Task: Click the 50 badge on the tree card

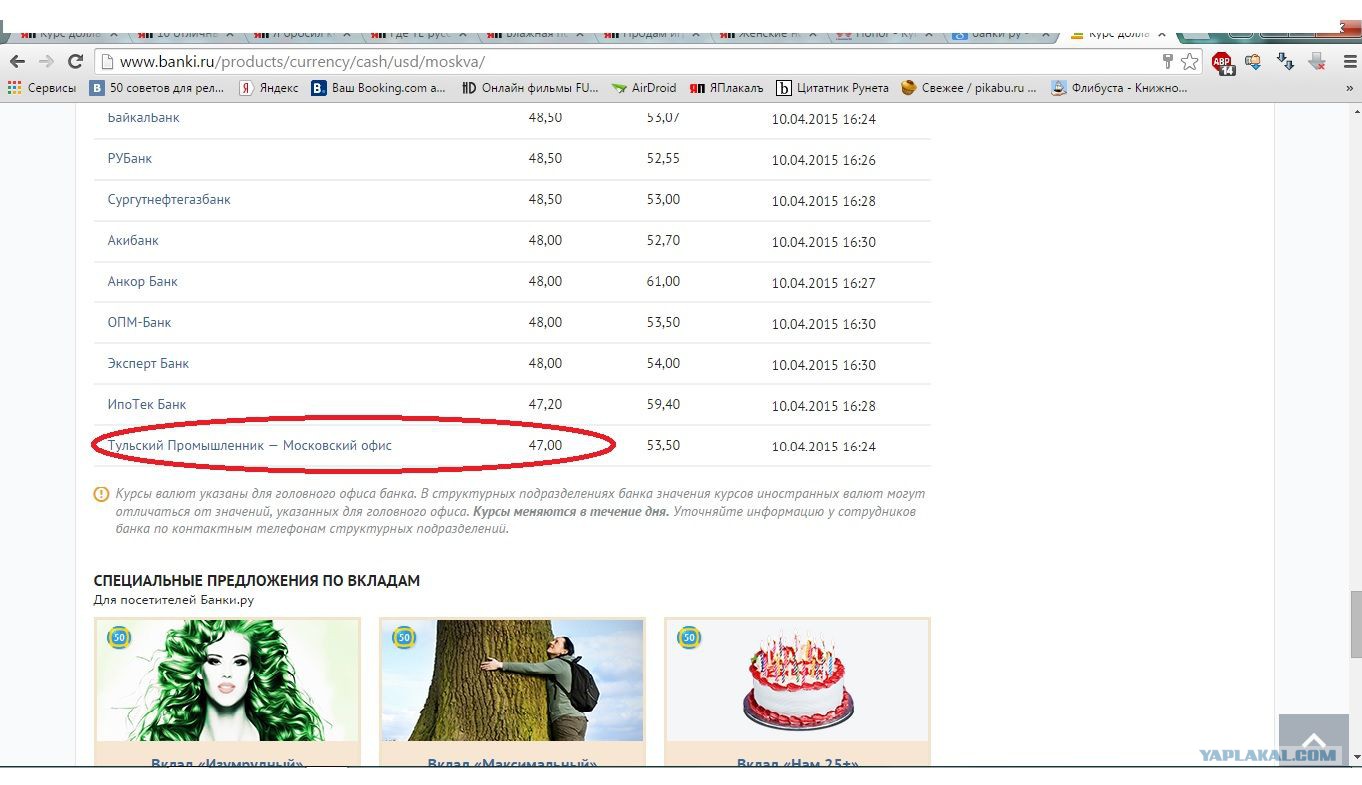Action: point(404,637)
